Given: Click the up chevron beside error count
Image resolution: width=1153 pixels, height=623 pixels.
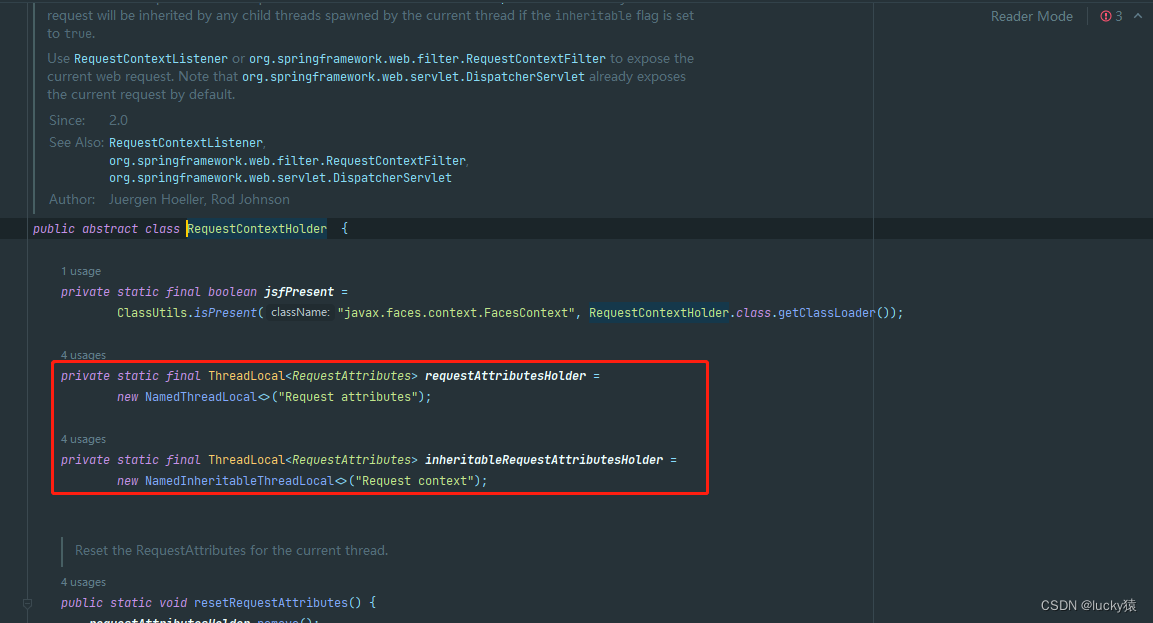Looking at the screenshot, I should [1138, 15].
